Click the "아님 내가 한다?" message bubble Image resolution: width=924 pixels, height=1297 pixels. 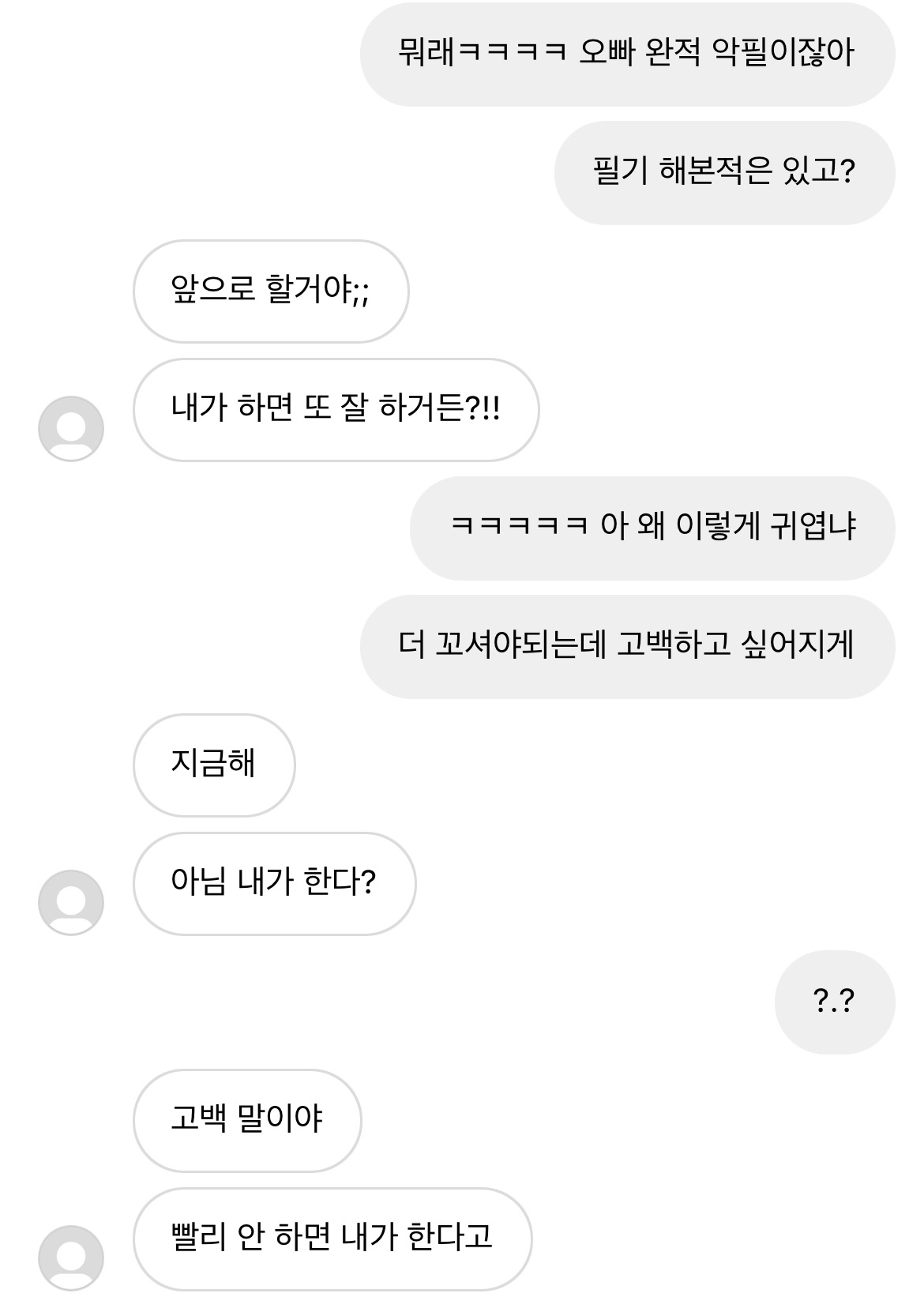coord(274,884)
